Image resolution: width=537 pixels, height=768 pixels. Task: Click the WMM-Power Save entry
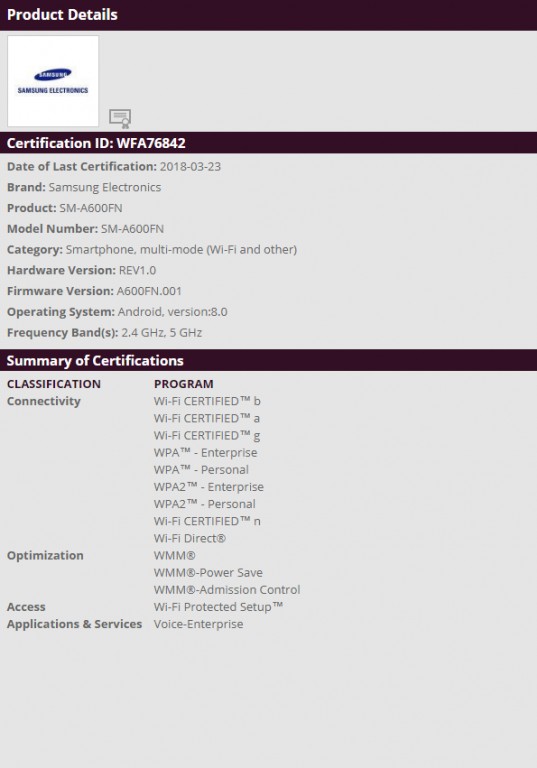[x=208, y=573]
